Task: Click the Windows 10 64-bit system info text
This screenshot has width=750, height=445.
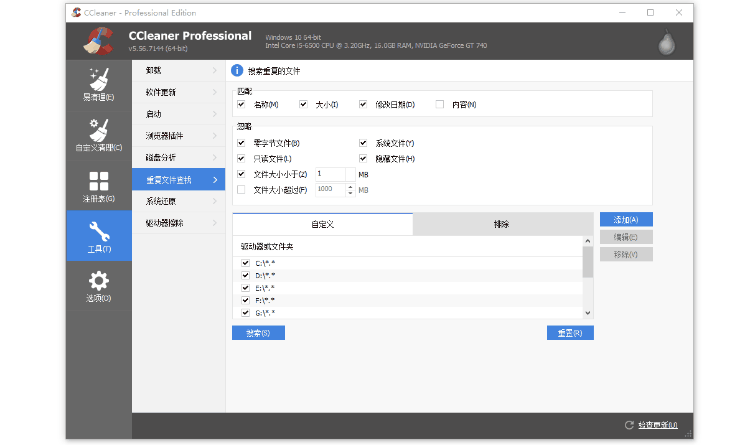Action: [293, 37]
